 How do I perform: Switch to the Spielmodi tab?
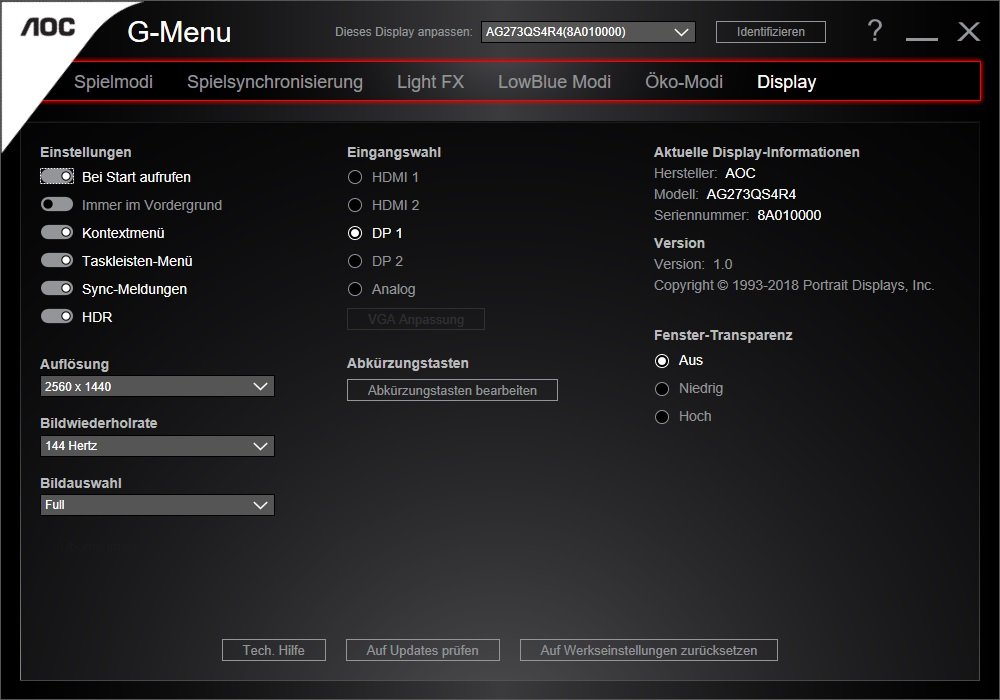tap(113, 82)
